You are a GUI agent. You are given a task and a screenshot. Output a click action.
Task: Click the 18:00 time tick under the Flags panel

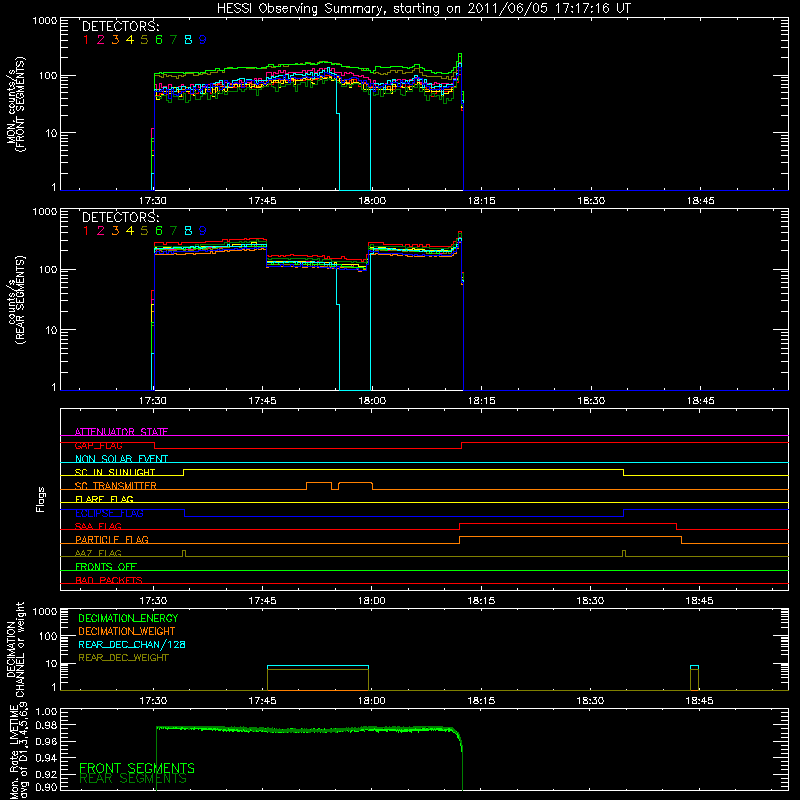(x=371, y=601)
